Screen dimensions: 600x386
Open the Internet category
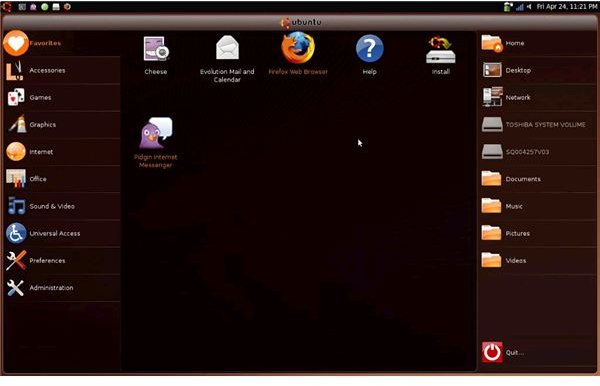tap(62, 152)
